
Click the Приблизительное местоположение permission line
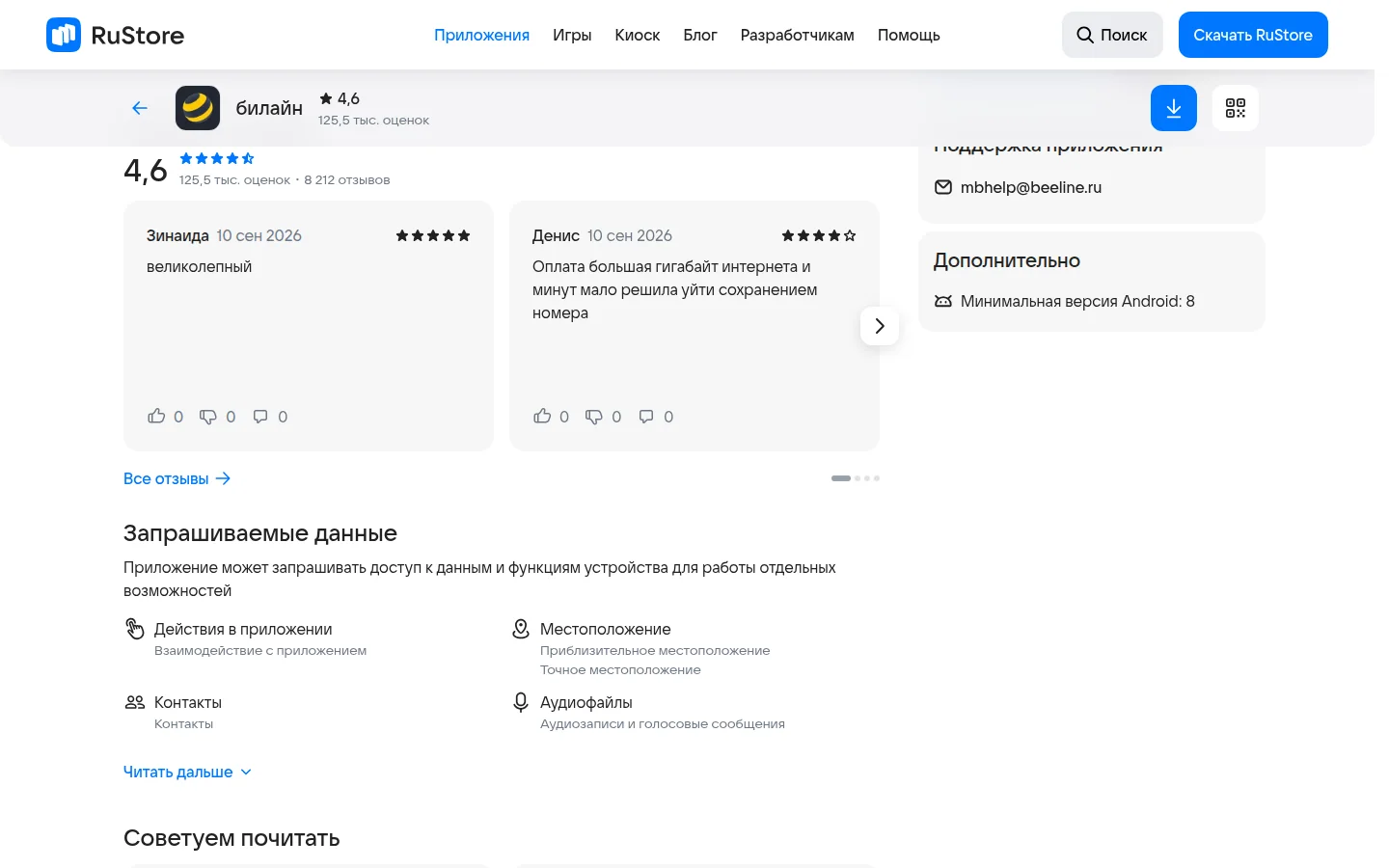pos(655,650)
